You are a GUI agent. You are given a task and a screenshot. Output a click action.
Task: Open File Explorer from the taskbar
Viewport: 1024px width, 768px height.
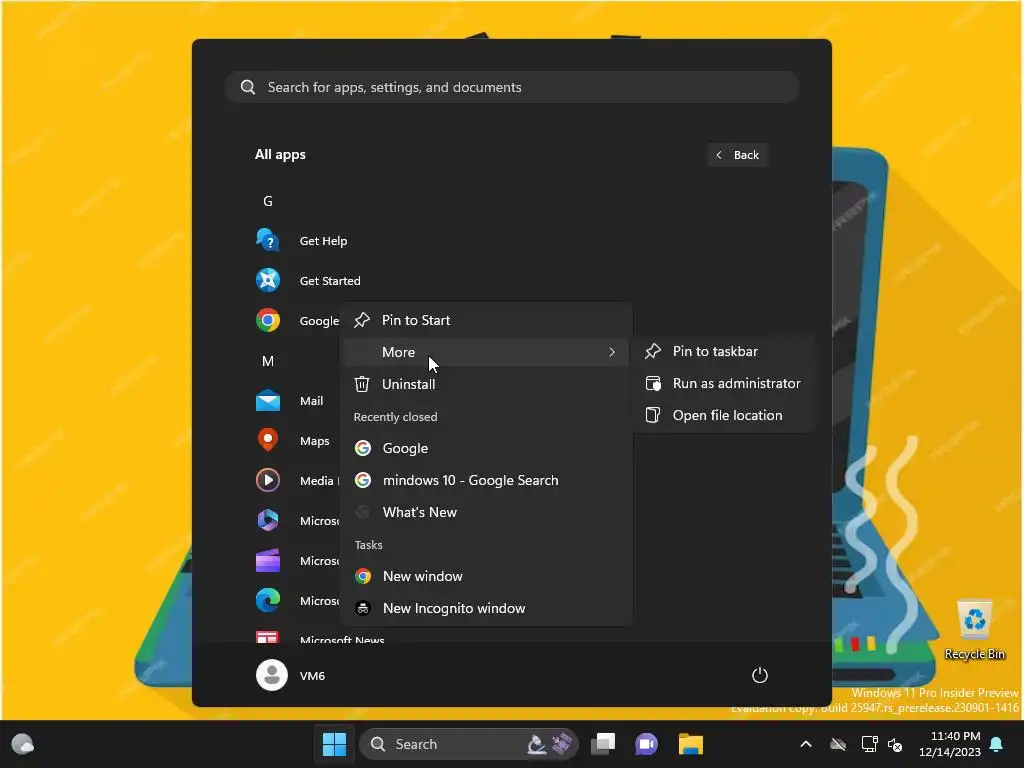click(690, 744)
